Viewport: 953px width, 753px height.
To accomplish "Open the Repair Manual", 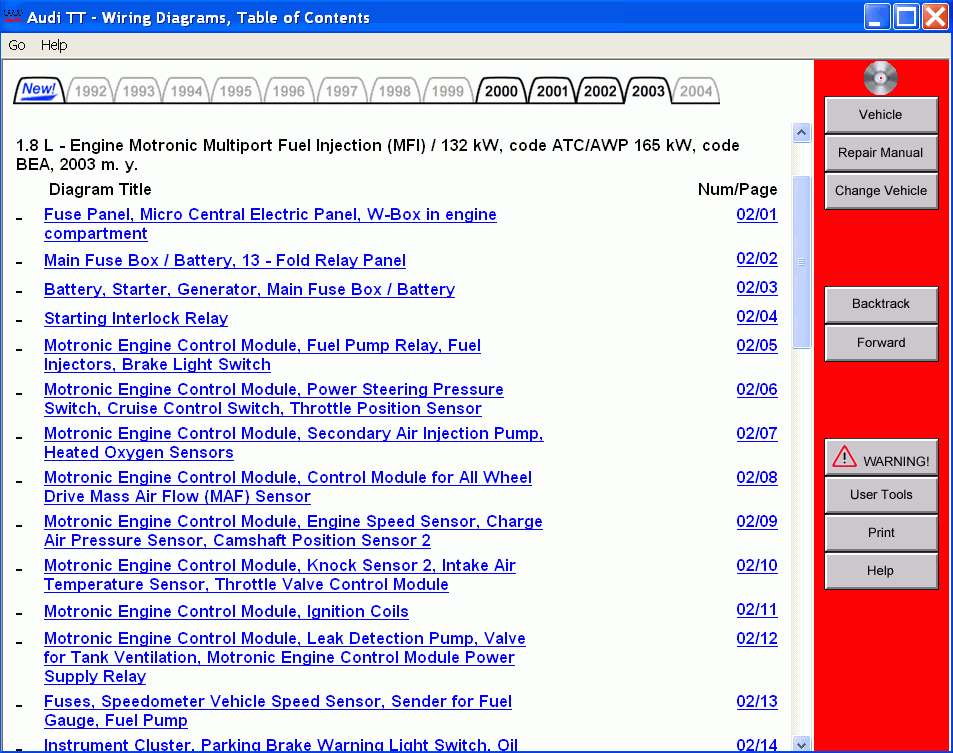I will [x=881, y=153].
